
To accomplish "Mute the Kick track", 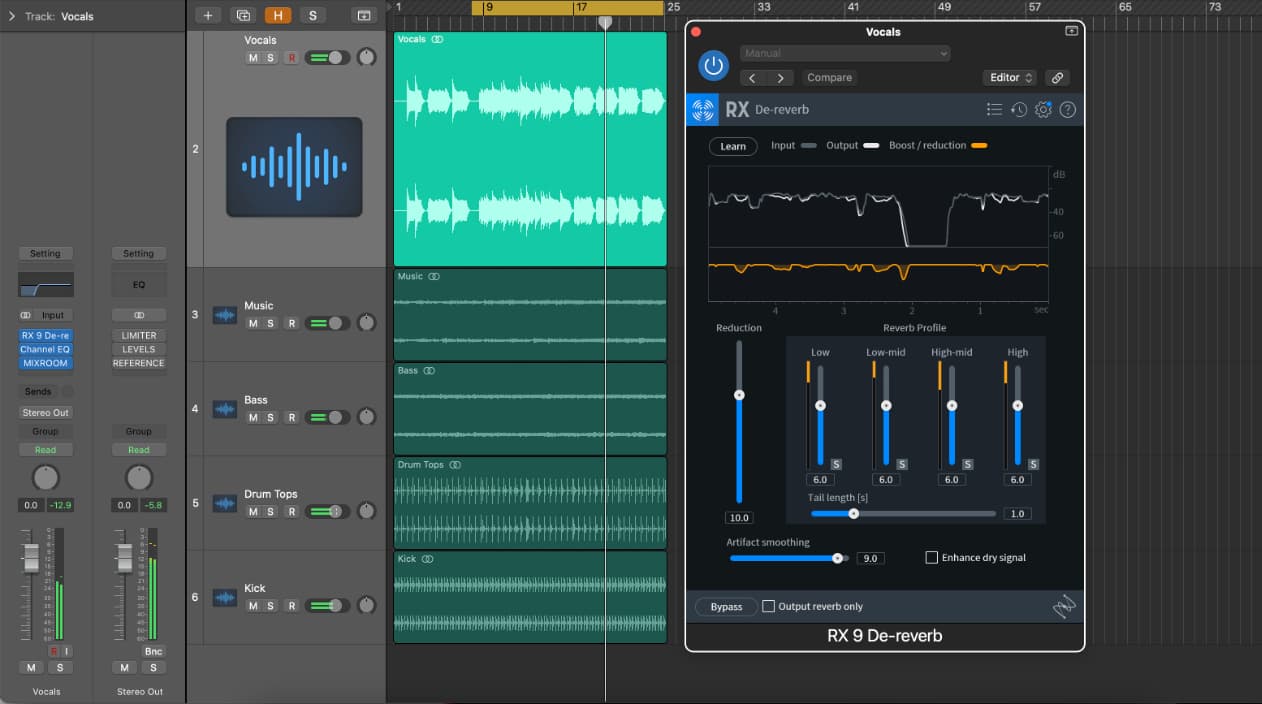I will click(x=253, y=605).
